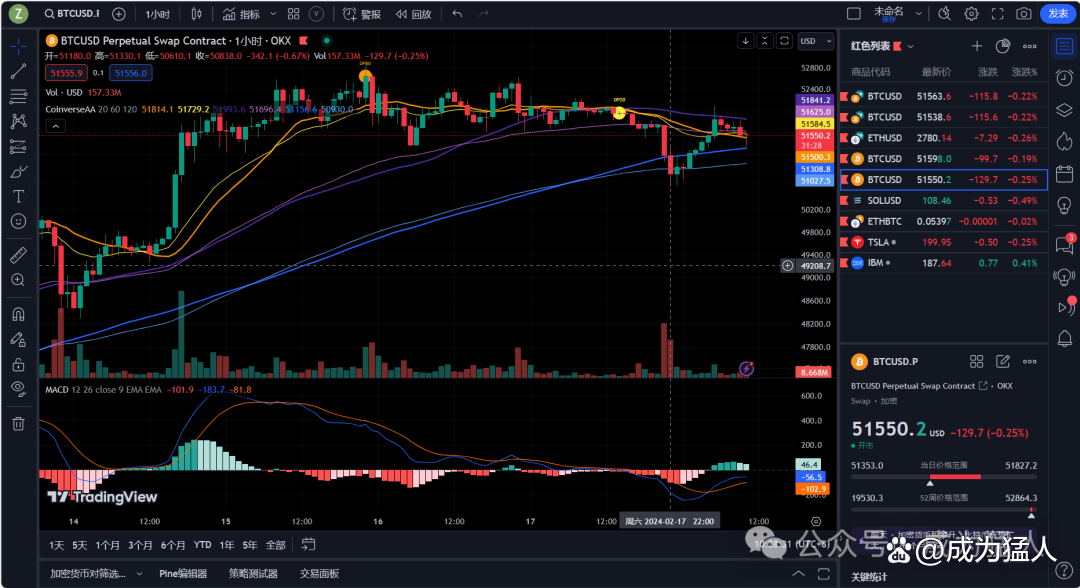
Task: Choose the chart layout square icon
Action: click(853, 14)
